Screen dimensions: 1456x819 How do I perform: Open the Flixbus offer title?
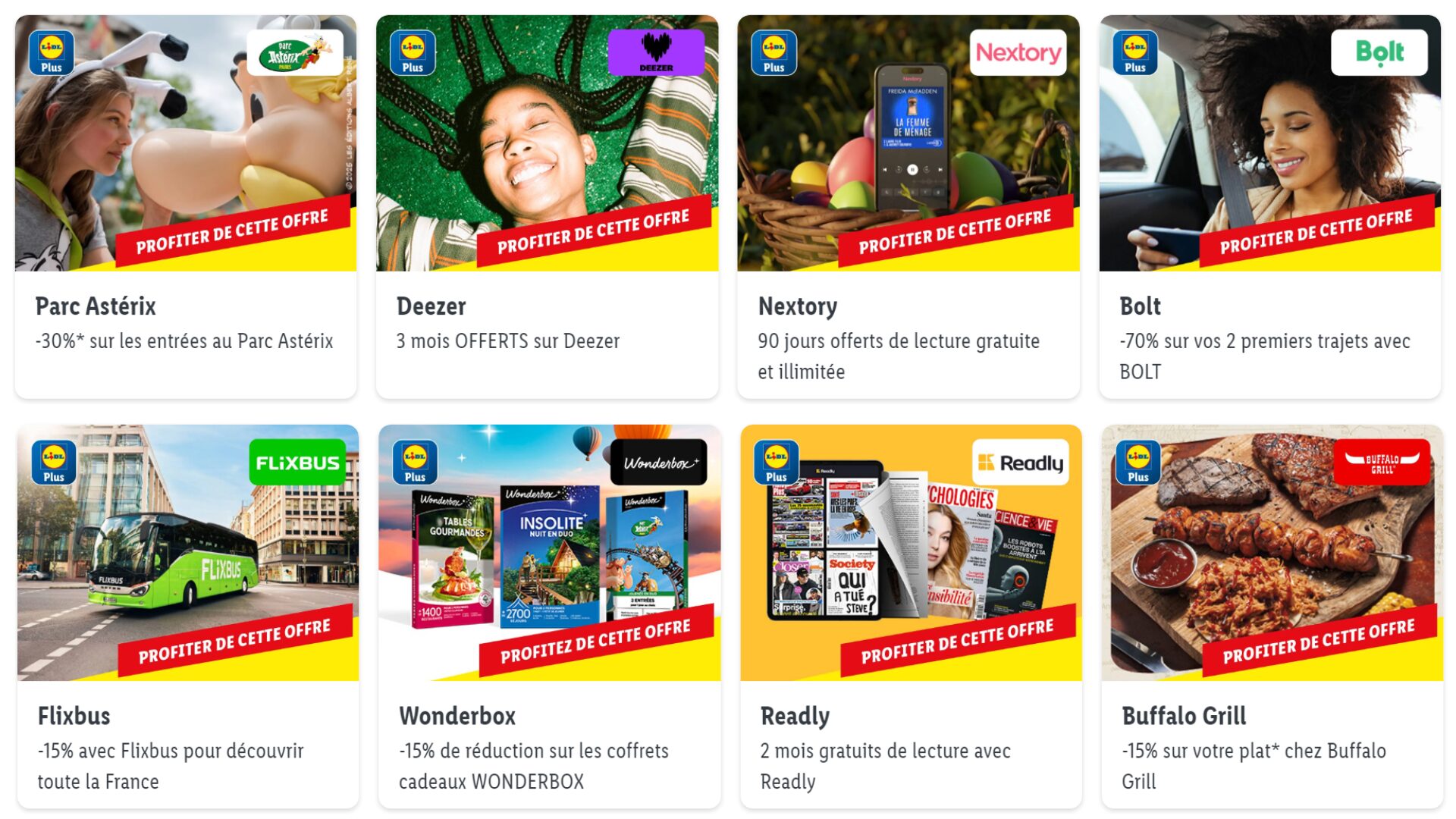pyautogui.click(x=74, y=716)
